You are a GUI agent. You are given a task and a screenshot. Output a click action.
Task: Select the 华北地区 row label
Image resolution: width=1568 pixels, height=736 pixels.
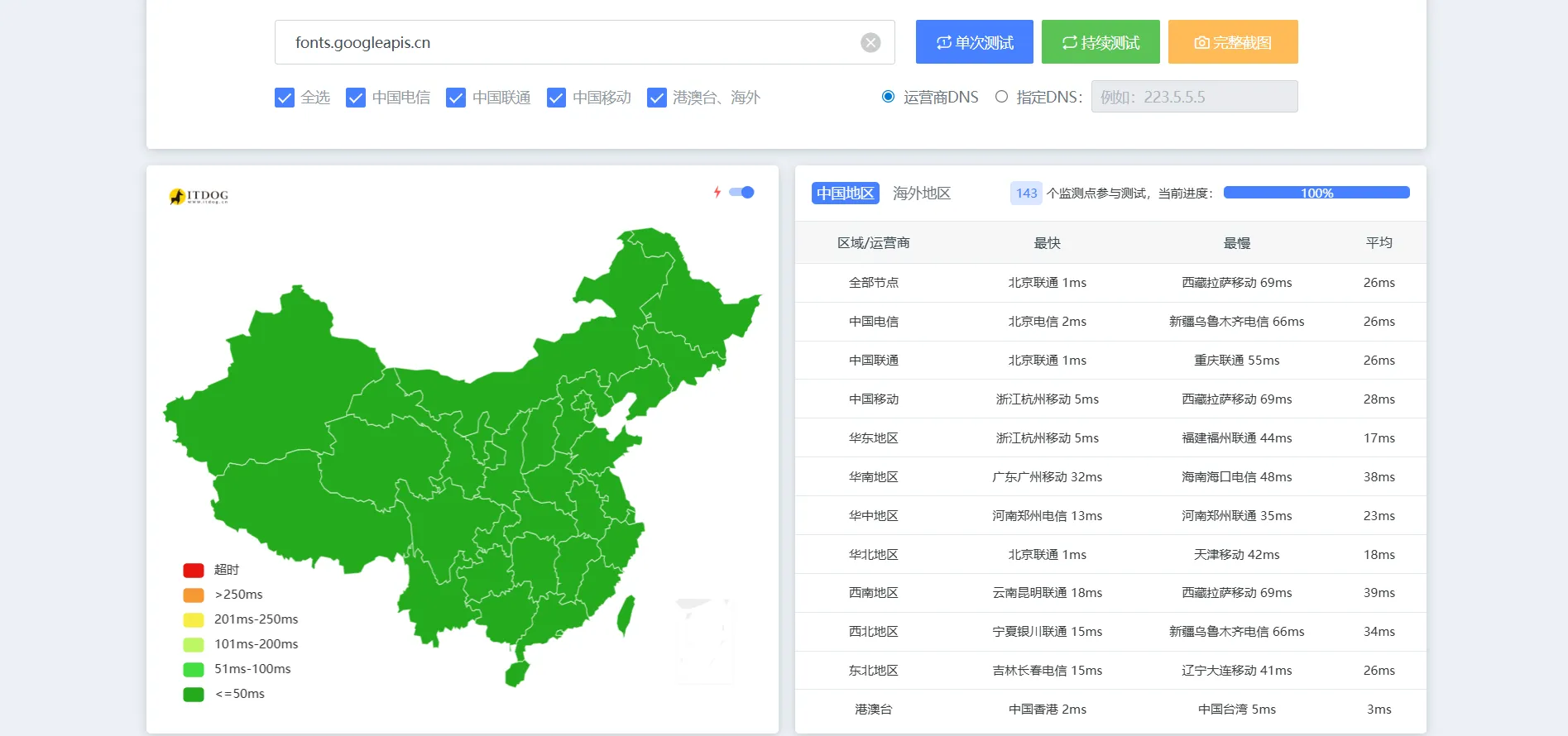tap(874, 555)
